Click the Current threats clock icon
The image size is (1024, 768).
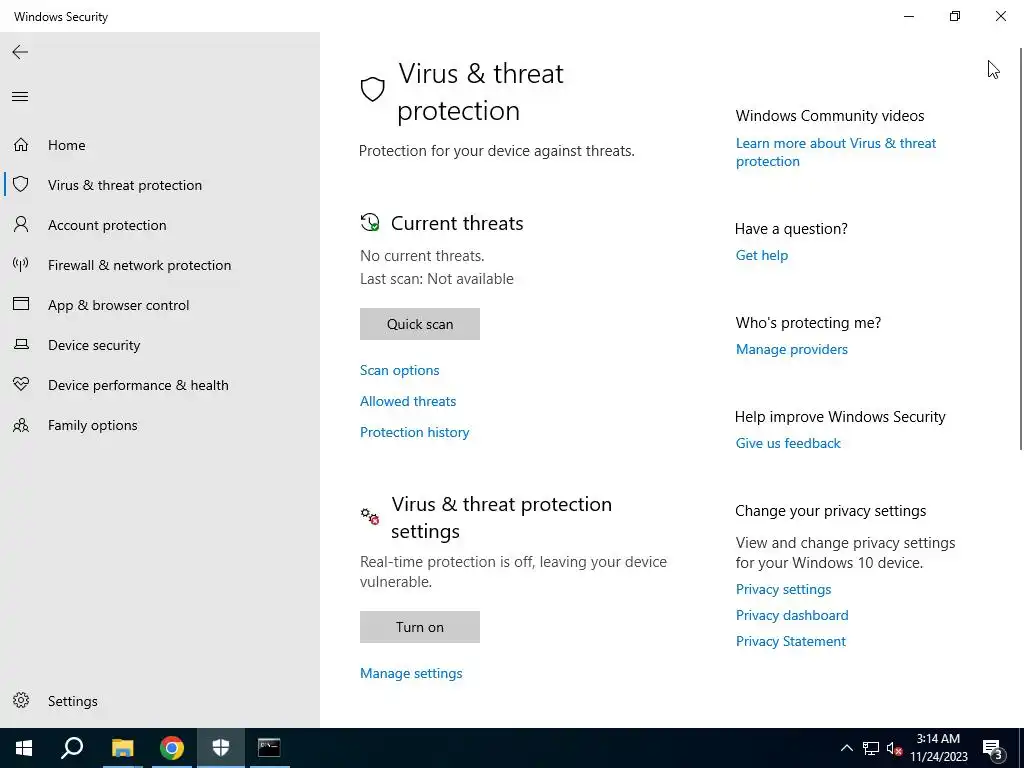(x=370, y=223)
